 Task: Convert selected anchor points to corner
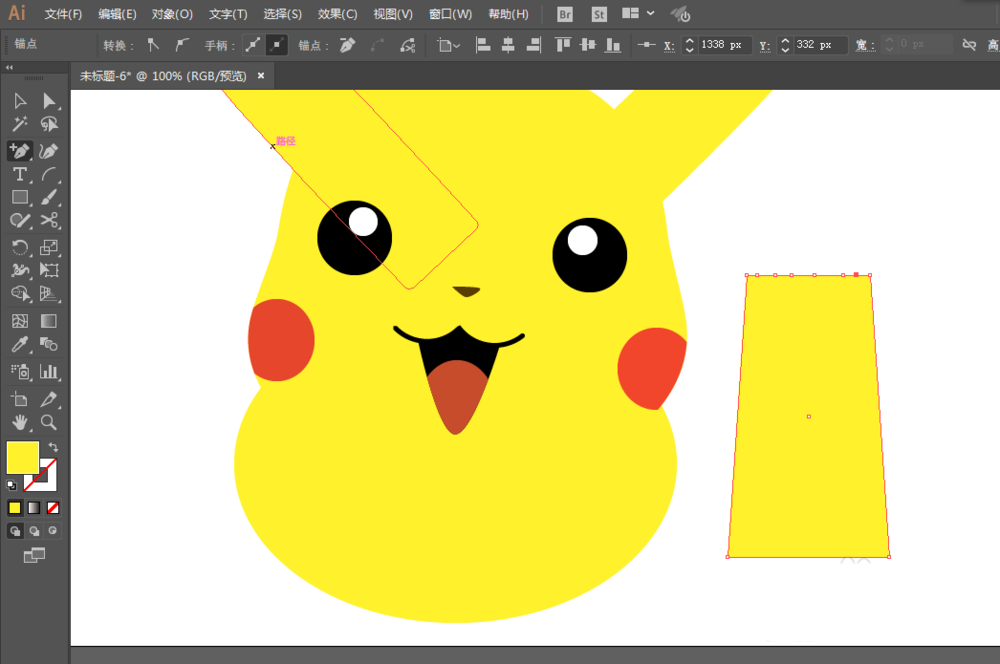tap(153, 45)
